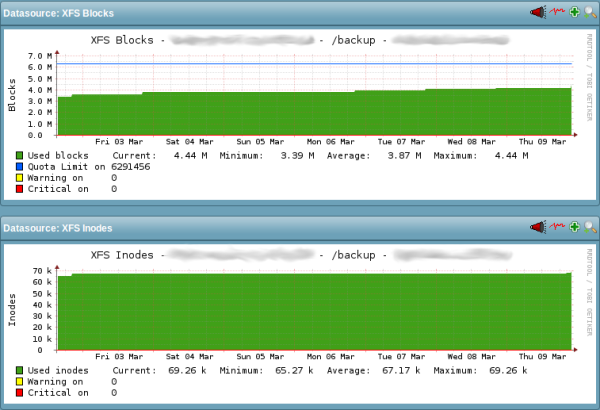Click the 'XFS Blocks' graph title text
The height and width of the screenshot is (410, 600).
pyautogui.click(x=122, y=40)
